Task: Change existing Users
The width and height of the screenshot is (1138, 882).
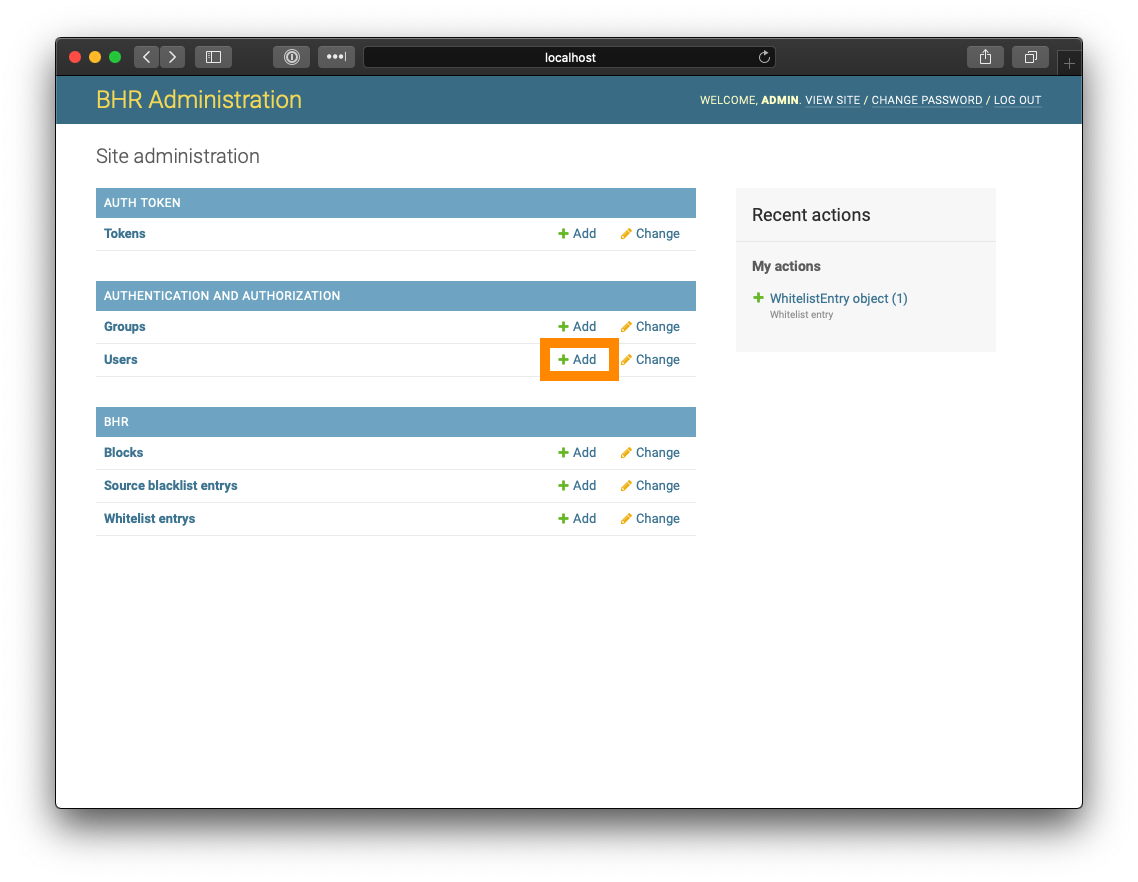Action: pos(650,359)
